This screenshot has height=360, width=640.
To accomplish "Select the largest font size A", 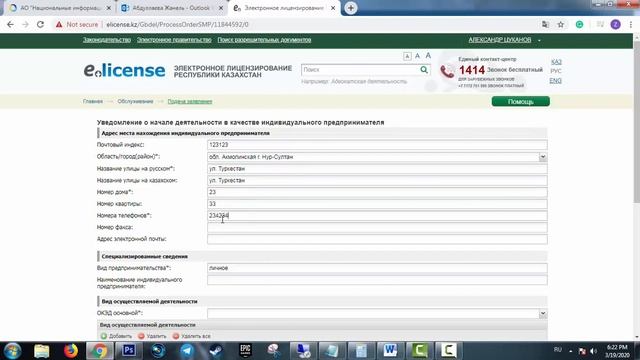I will coord(428,55).
